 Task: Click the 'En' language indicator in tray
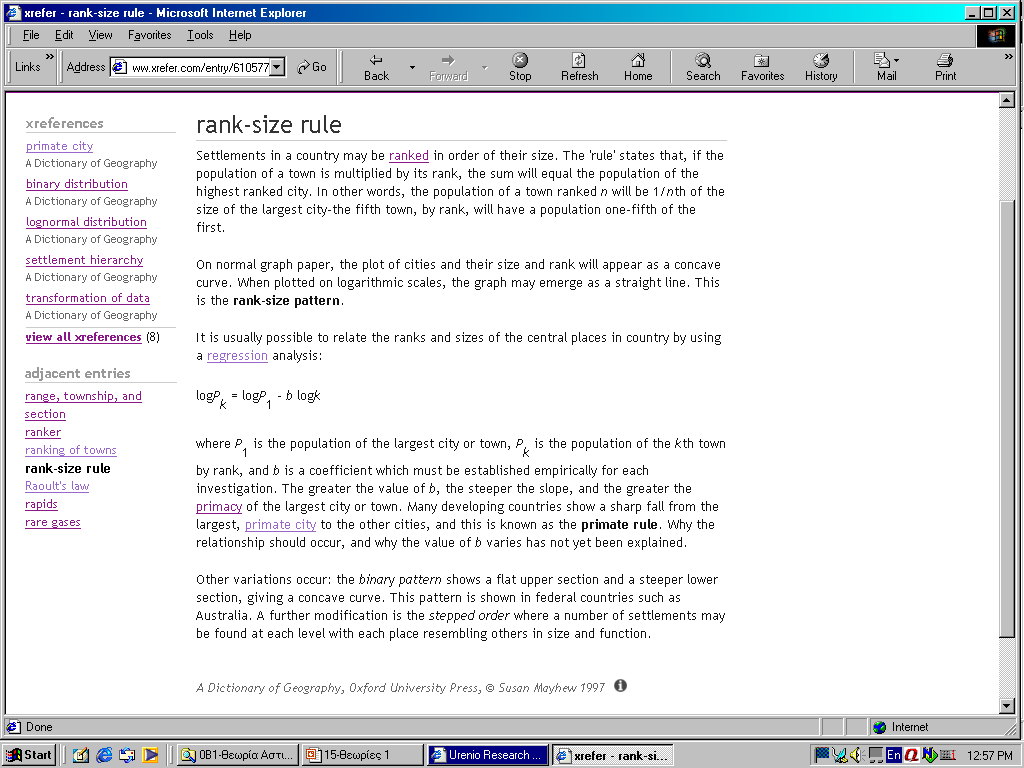tap(893, 755)
